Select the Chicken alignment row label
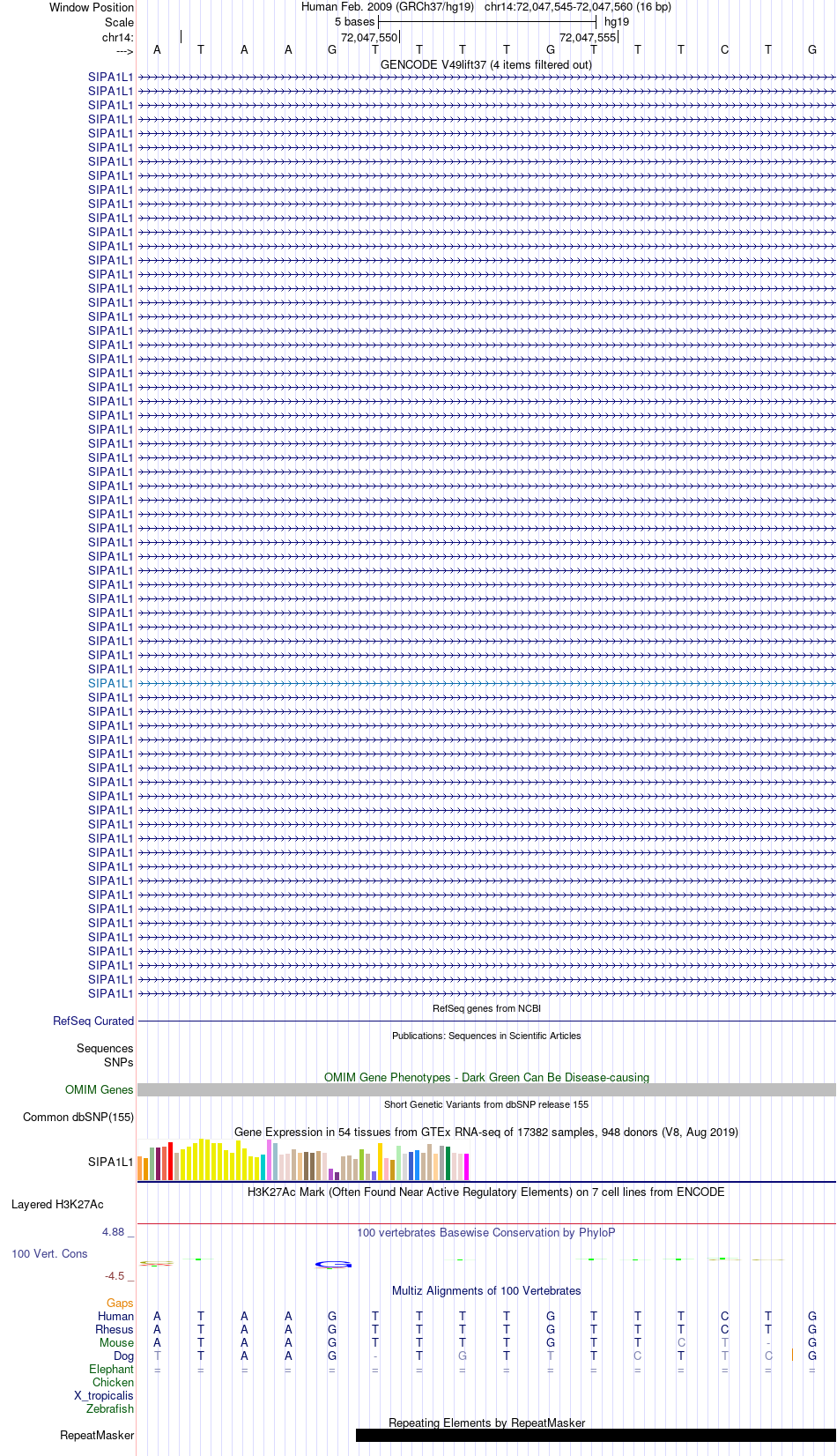Image resolution: width=837 pixels, height=1456 pixels. point(113,1382)
